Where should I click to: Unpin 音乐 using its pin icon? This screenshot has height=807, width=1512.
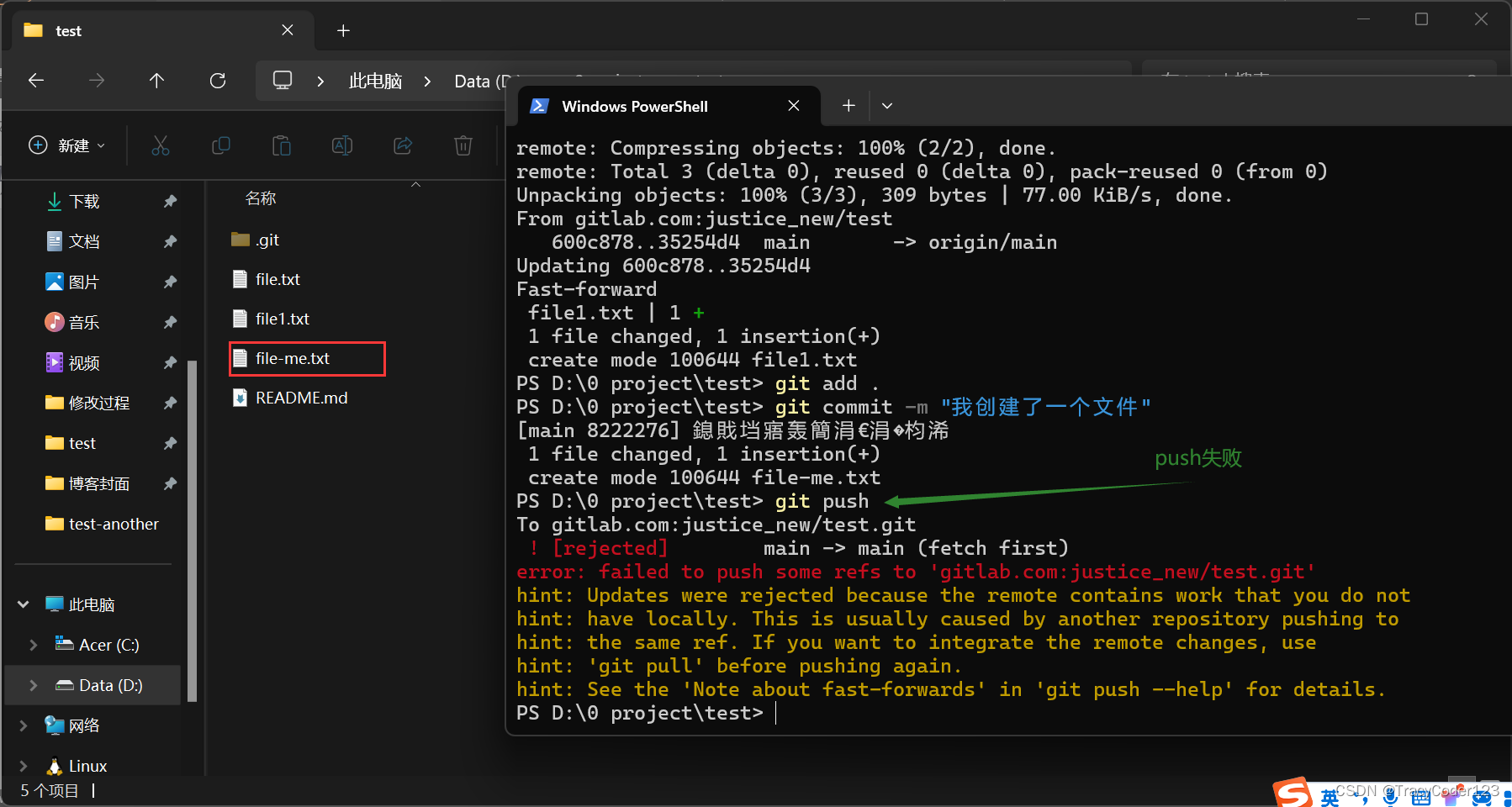coord(170,323)
